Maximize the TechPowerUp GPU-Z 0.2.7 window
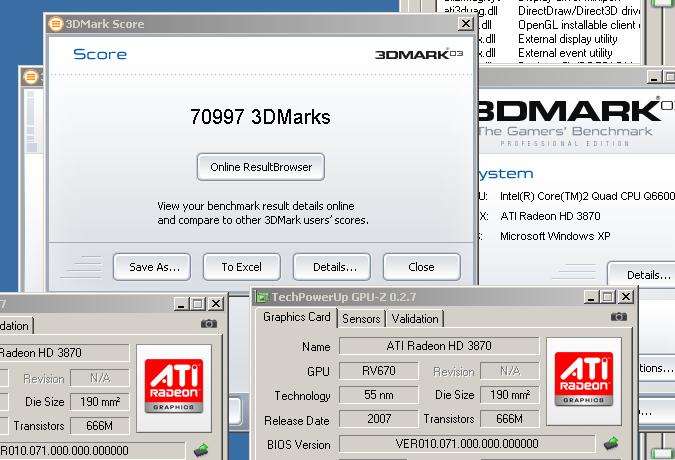The width and height of the screenshot is (675, 460). point(608,297)
